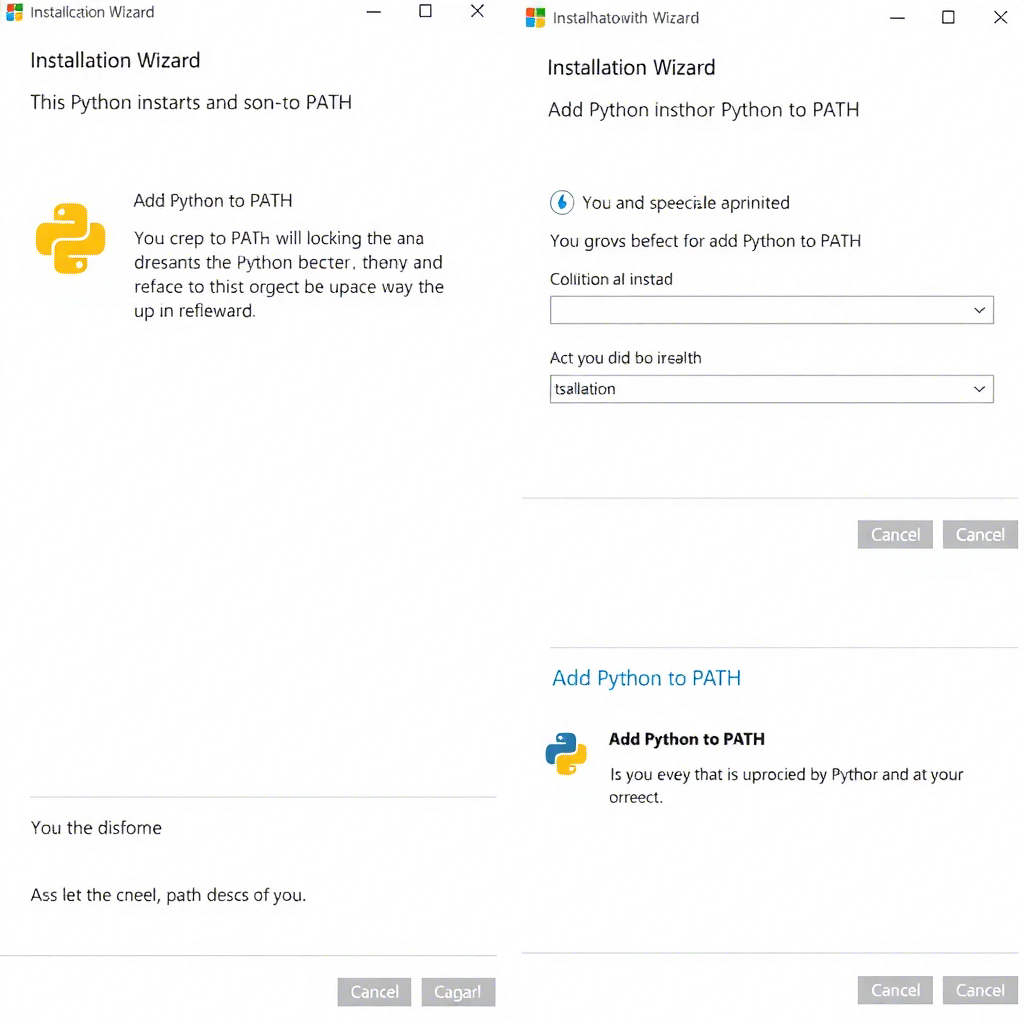Image resolution: width=1024 pixels, height=1024 pixels.
Task: Expand the 'Act you did bo irealth' dropdown arrow
Action: click(x=979, y=389)
